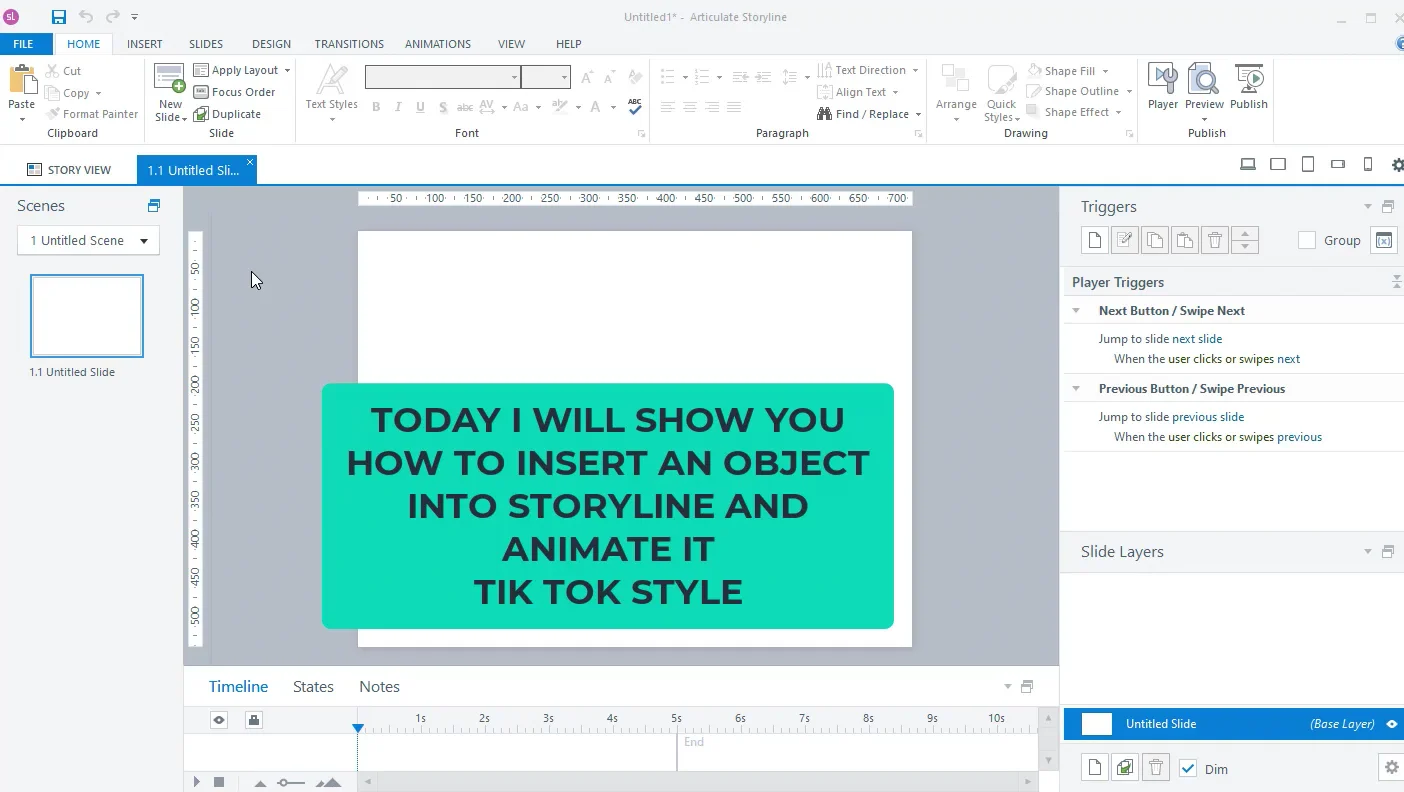The height and width of the screenshot is (792, 1404).
Task: Create a new trigger
Action: tap(1095, 240)
